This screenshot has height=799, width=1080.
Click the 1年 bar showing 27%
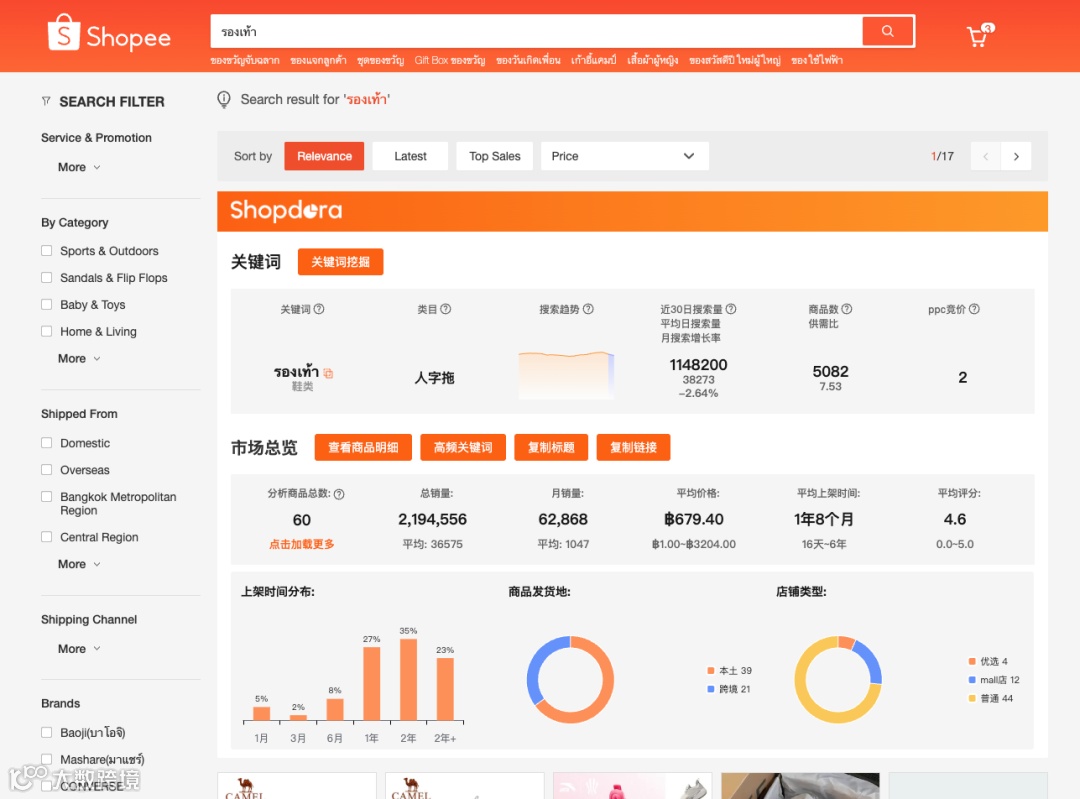[372, 683]
